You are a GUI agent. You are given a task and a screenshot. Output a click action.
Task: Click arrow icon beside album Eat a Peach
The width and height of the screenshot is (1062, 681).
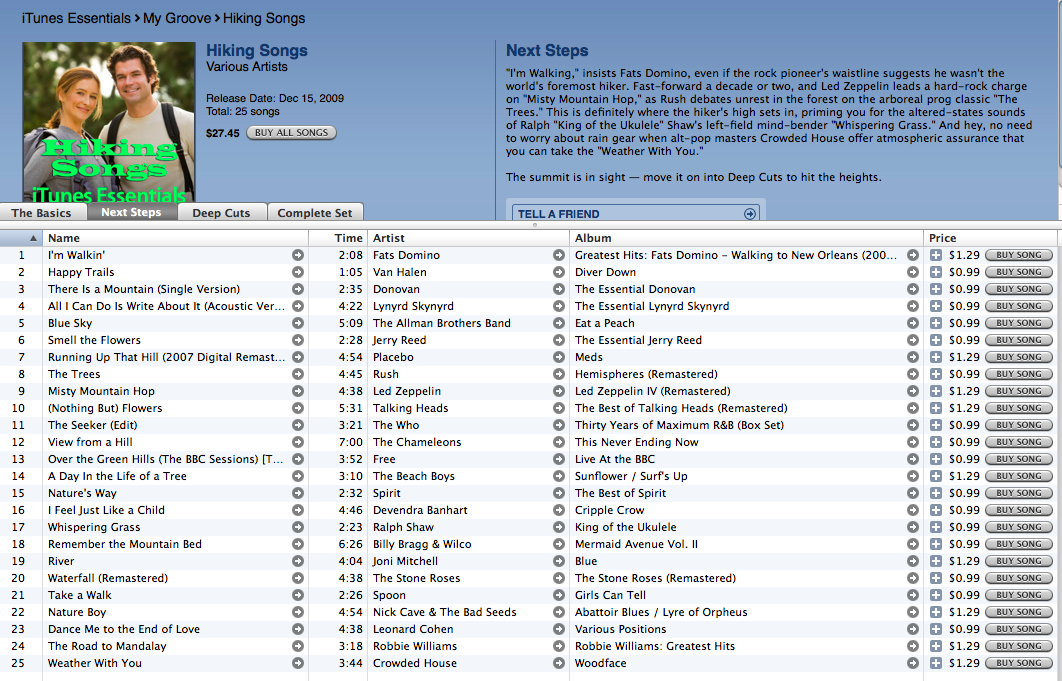913,323
